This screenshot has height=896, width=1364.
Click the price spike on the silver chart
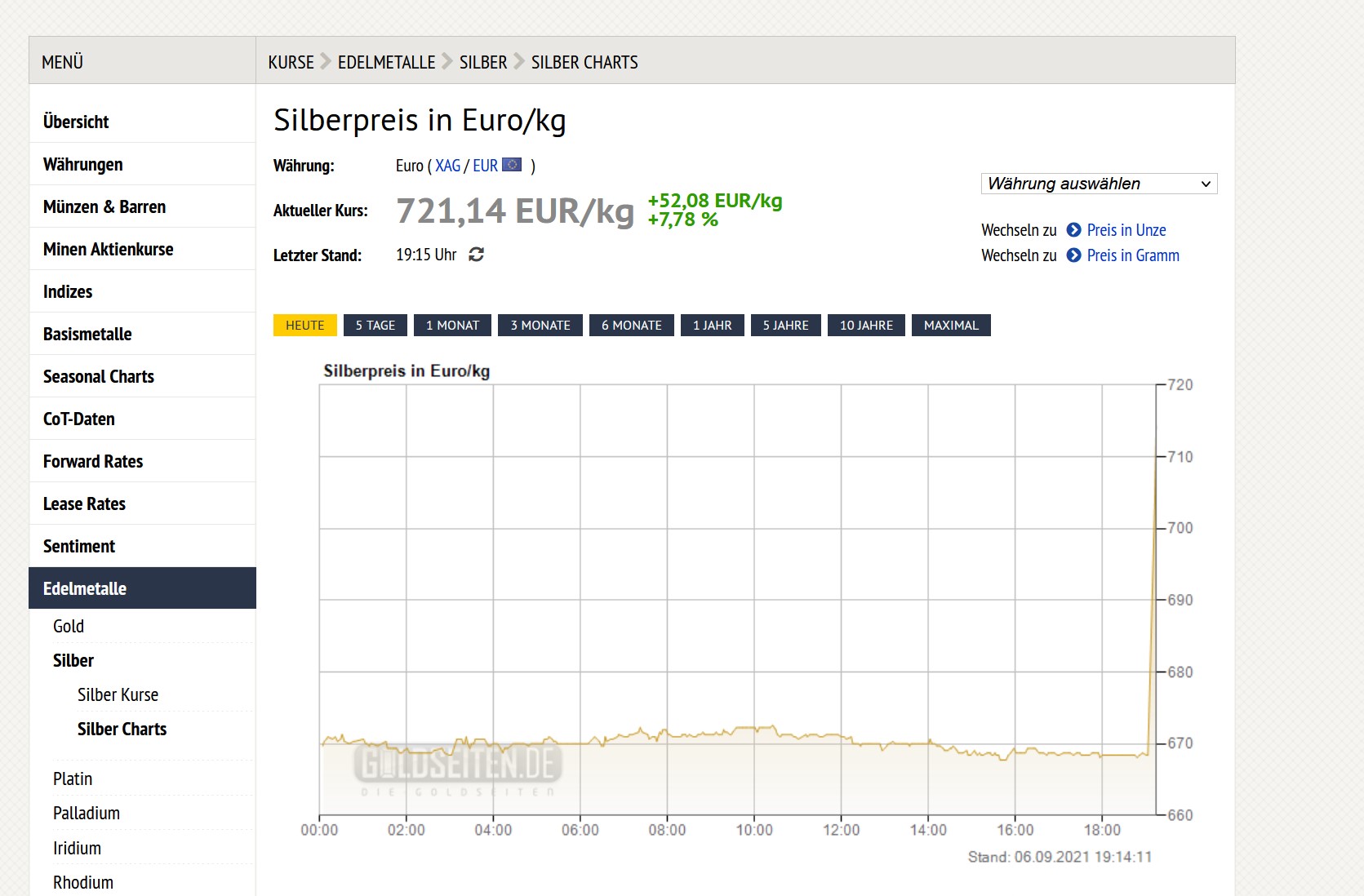pyautogui.click(x=1153, y=571)
